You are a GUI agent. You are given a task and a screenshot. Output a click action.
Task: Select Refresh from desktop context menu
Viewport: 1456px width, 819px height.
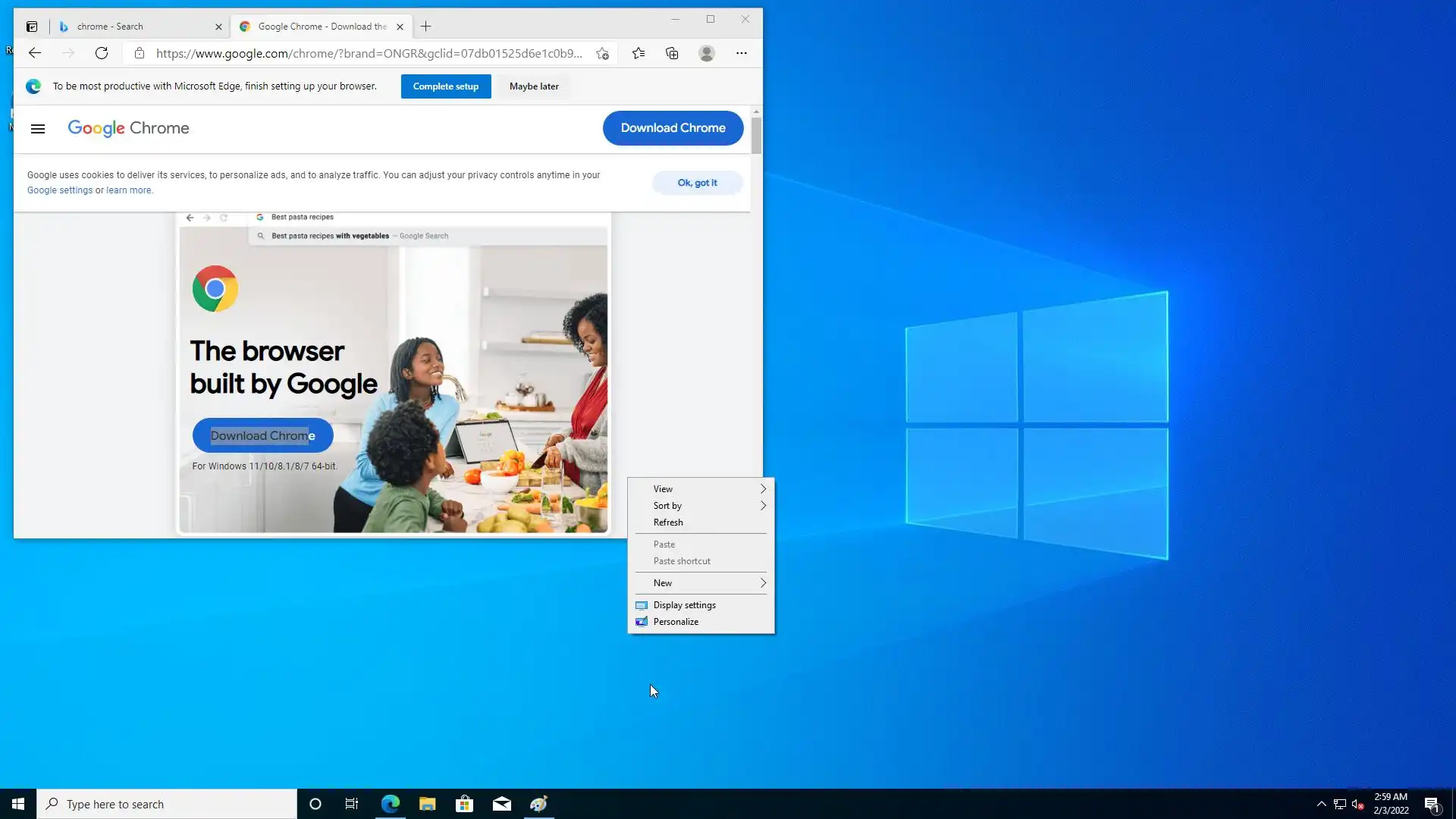tap(668, 522)
